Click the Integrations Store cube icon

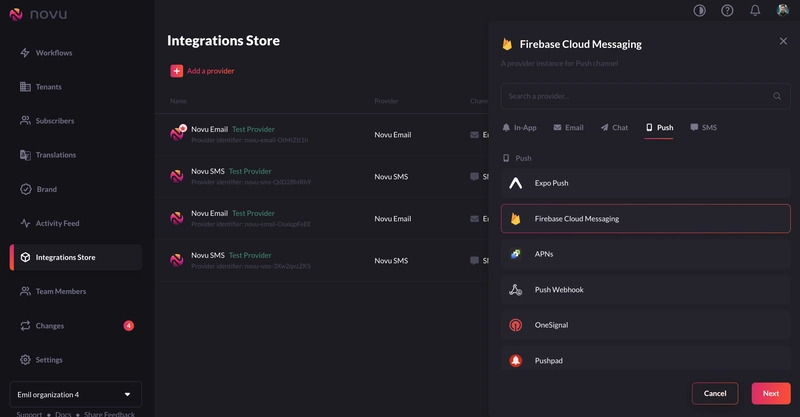25,257
